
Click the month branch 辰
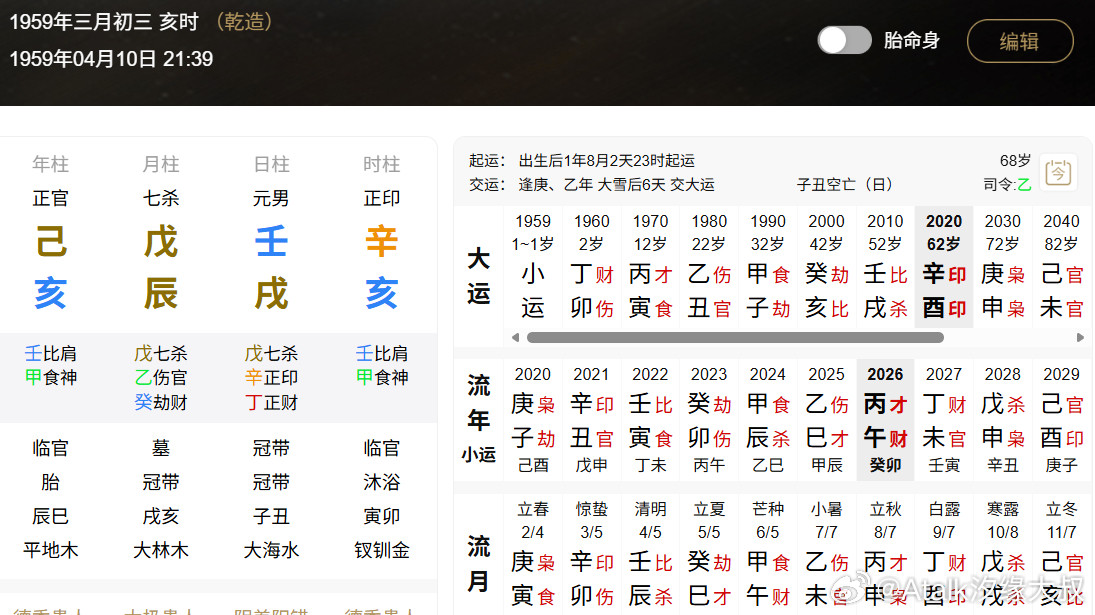161,293
